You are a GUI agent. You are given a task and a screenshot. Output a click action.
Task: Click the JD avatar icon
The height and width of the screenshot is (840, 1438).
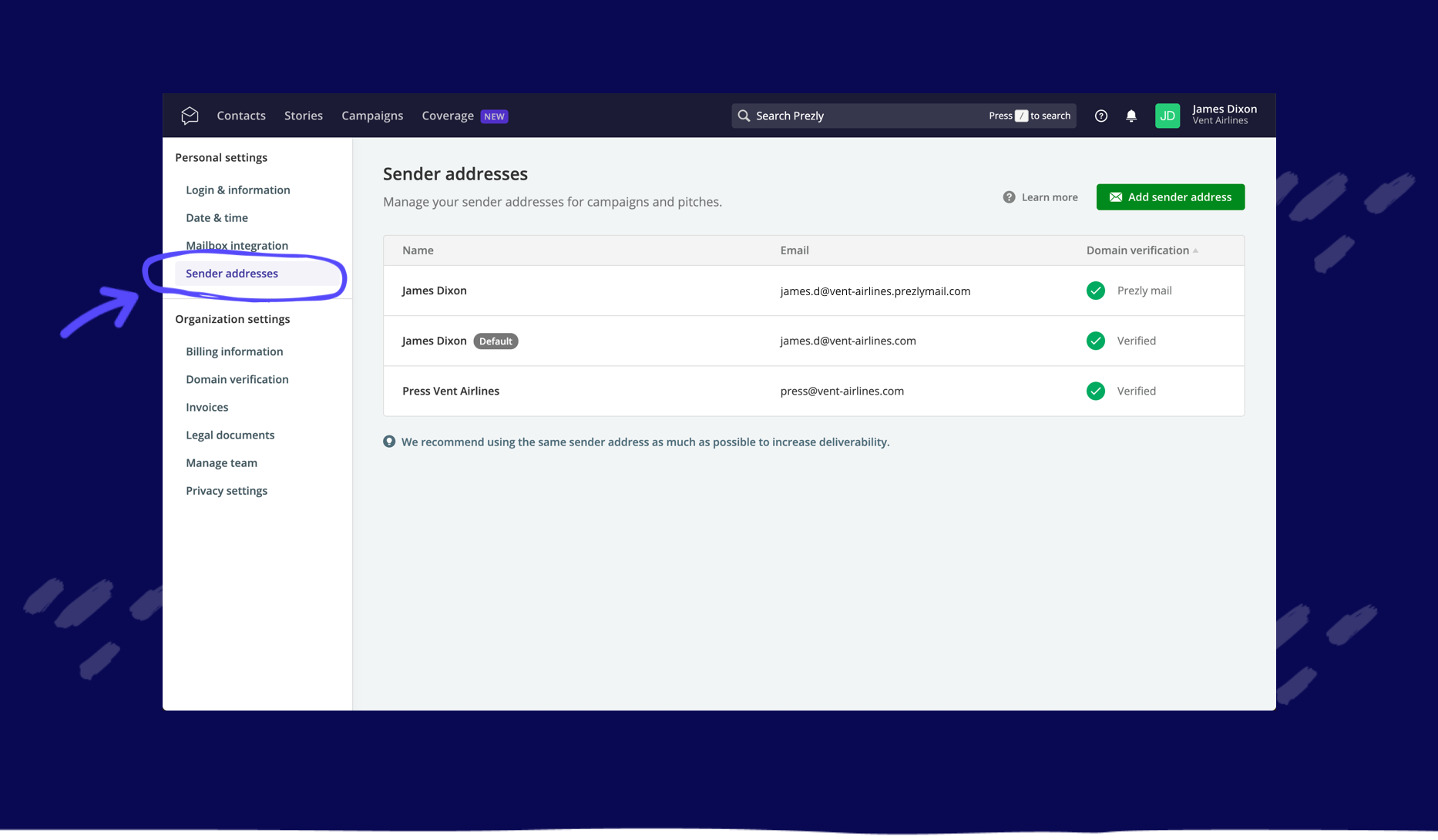pos(1168,116)
